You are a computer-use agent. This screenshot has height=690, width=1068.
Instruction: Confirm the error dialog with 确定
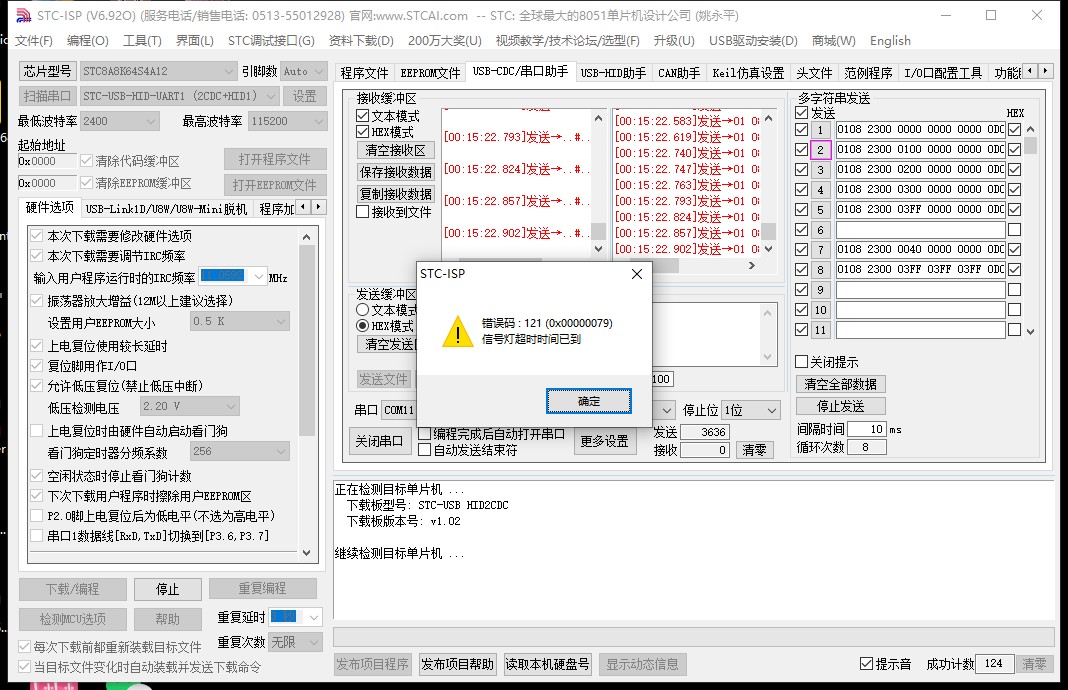tap(588, 401)
